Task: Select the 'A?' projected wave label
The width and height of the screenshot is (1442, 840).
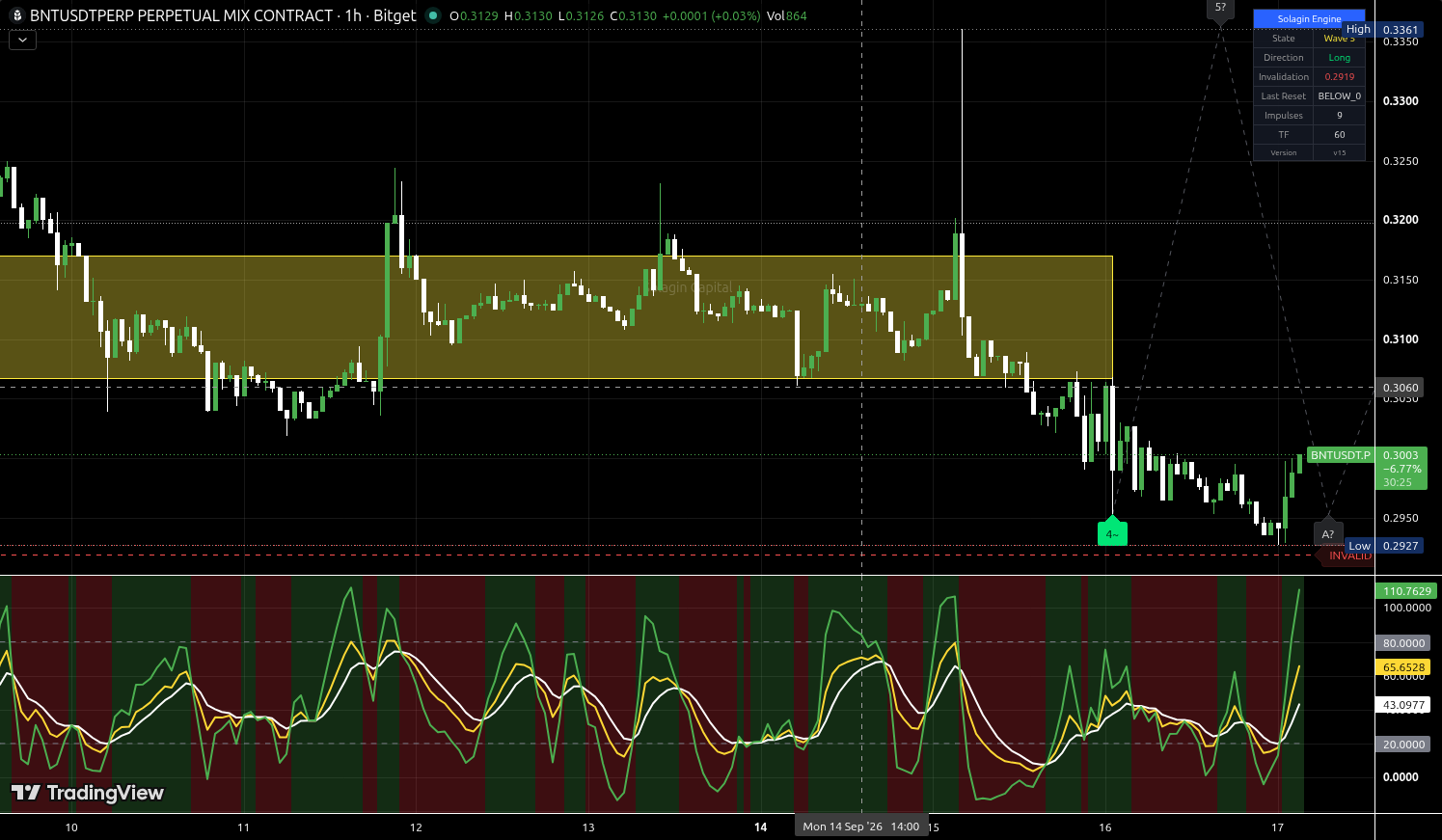Action: pyautogui.click(x=1328, y=532)
